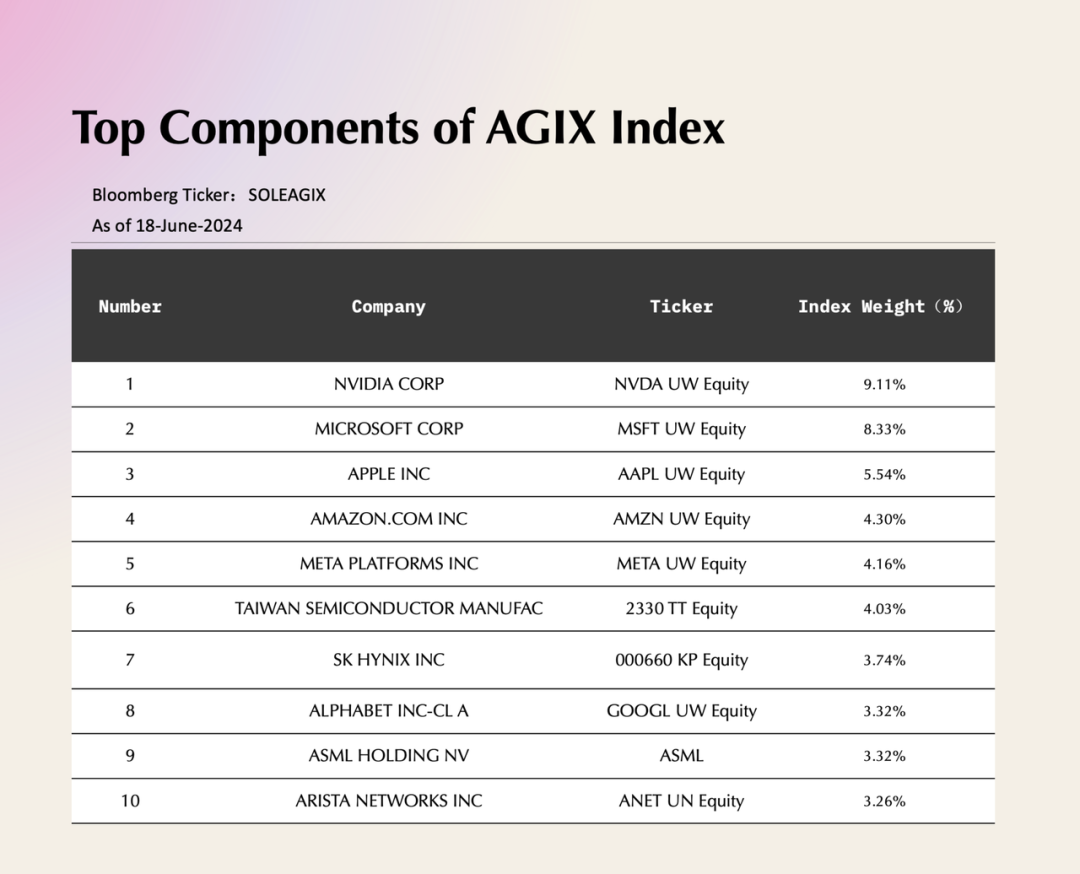Select the ANET UN Equity ticker cell
This screenshot has height=874, width=1080.
681,801
